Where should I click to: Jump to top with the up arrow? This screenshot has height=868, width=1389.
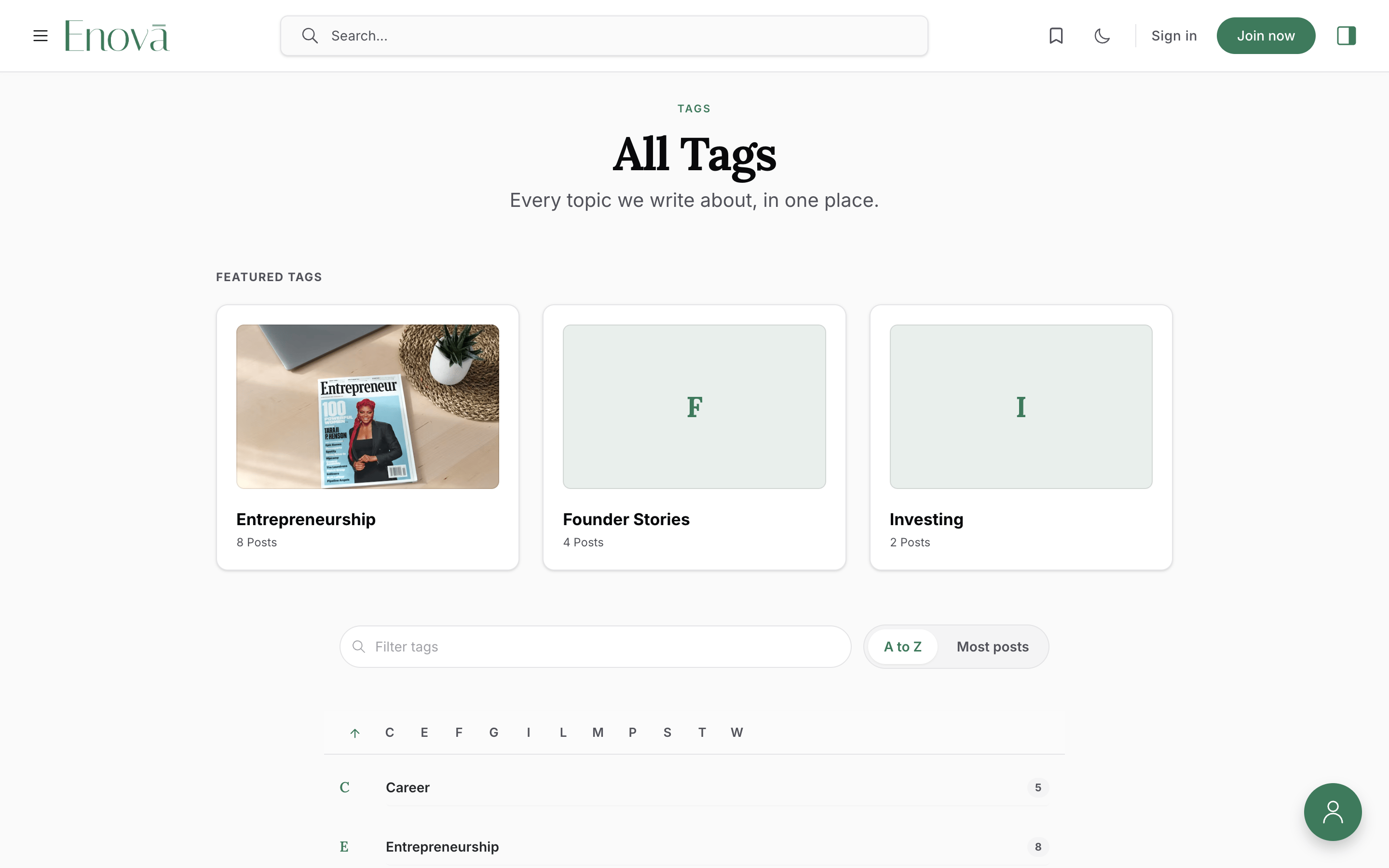[x=354, y=732]
